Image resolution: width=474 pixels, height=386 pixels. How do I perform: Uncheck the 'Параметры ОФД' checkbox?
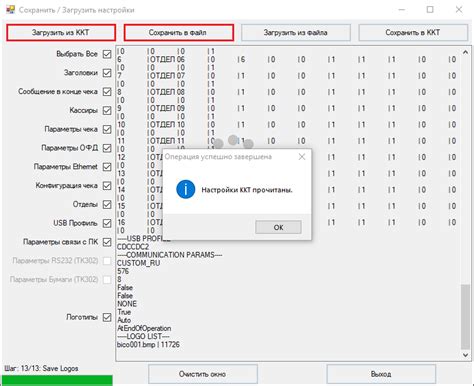[107, 148]
